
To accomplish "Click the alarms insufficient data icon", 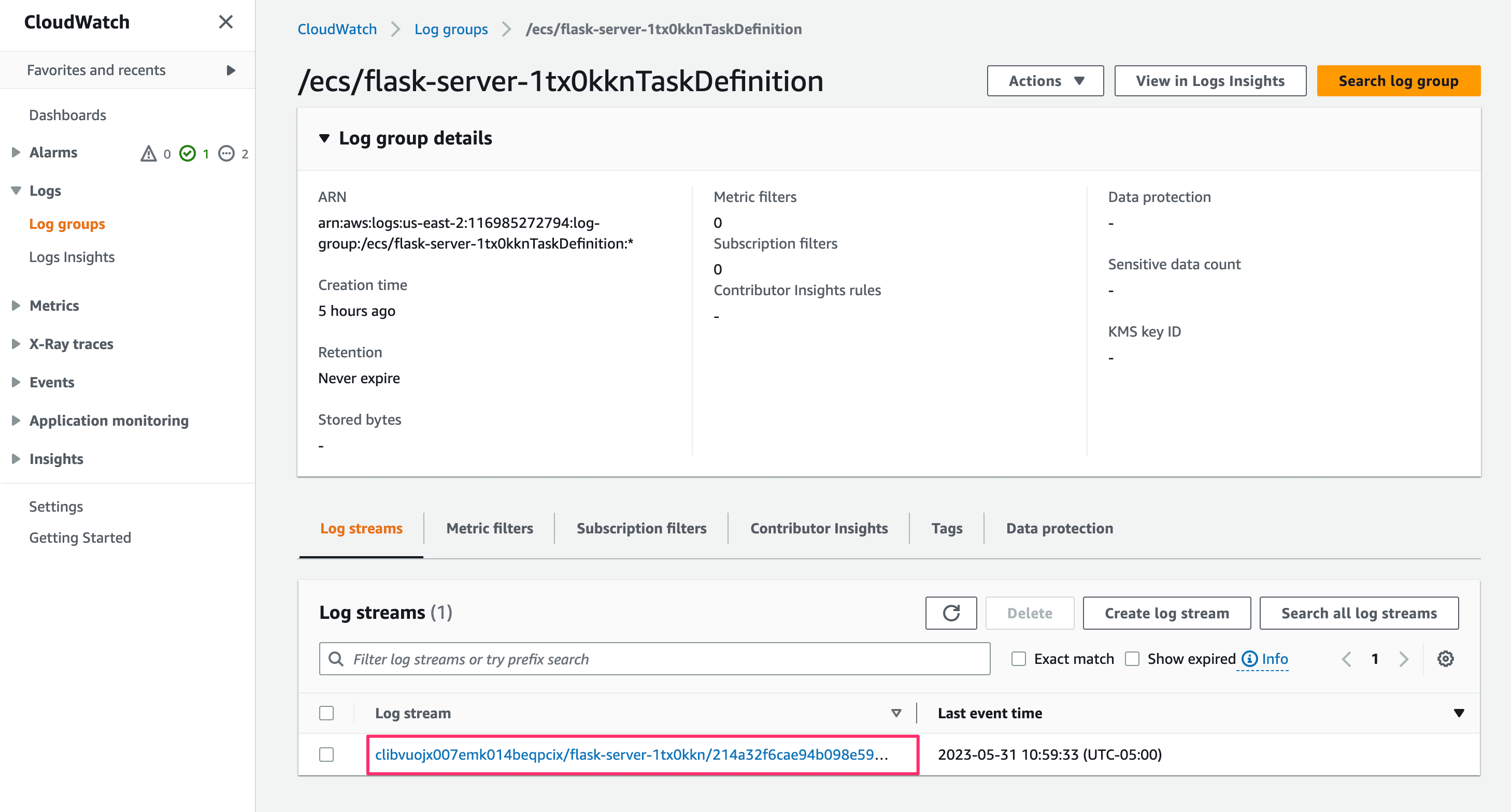I will click(x=226, y=154).
